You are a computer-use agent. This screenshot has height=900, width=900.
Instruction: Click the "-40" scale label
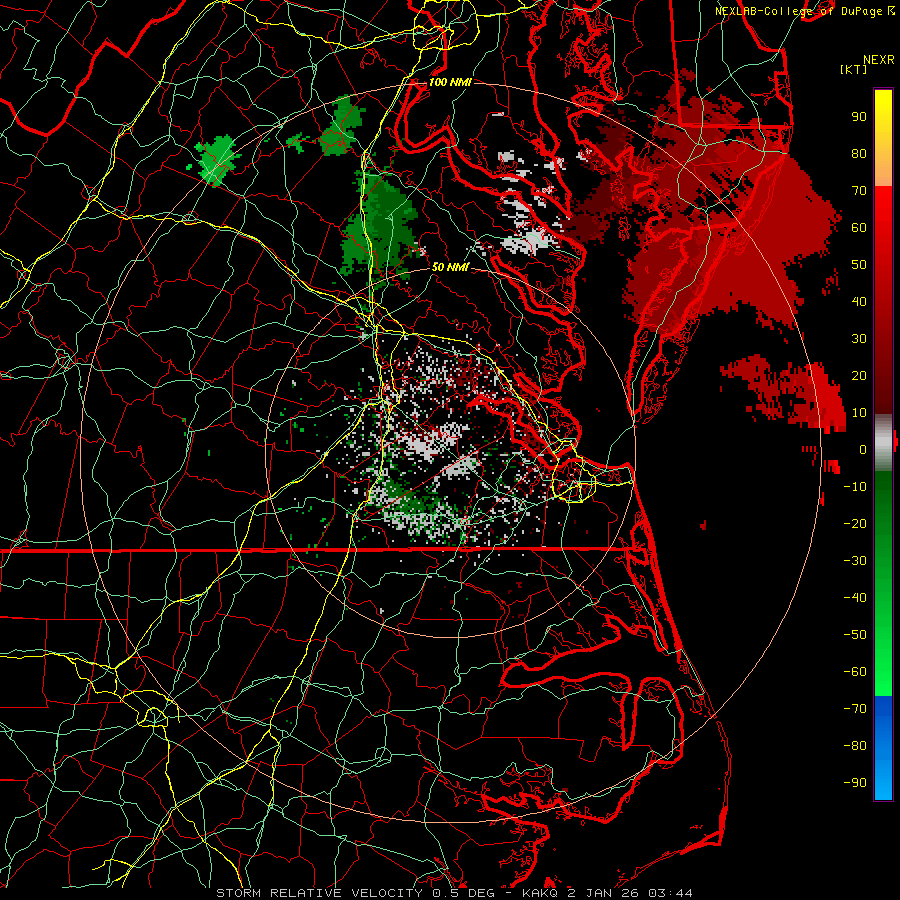point(855,598)
